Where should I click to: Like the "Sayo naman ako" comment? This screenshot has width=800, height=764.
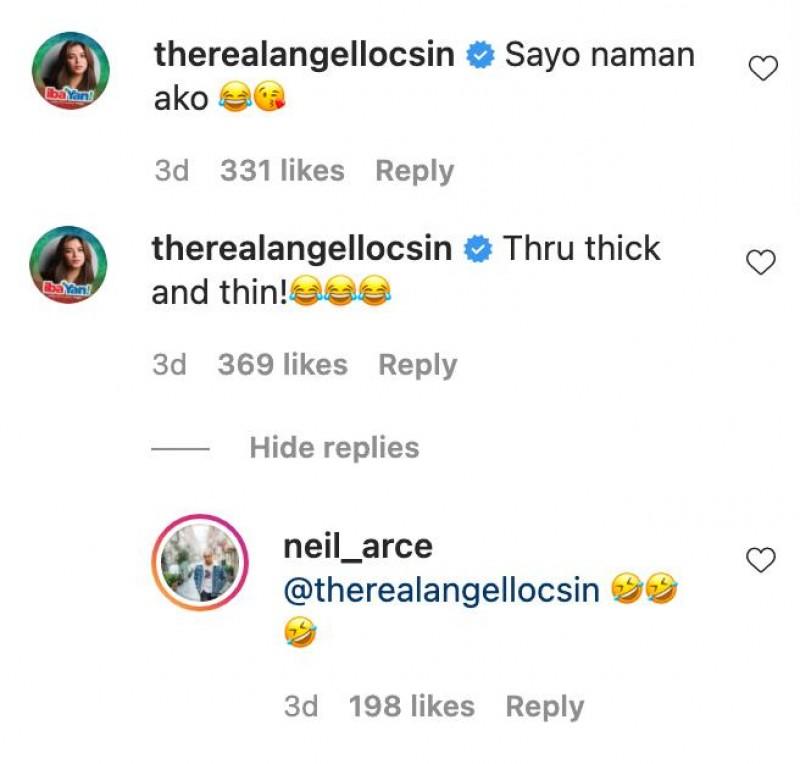pos(763,69)
